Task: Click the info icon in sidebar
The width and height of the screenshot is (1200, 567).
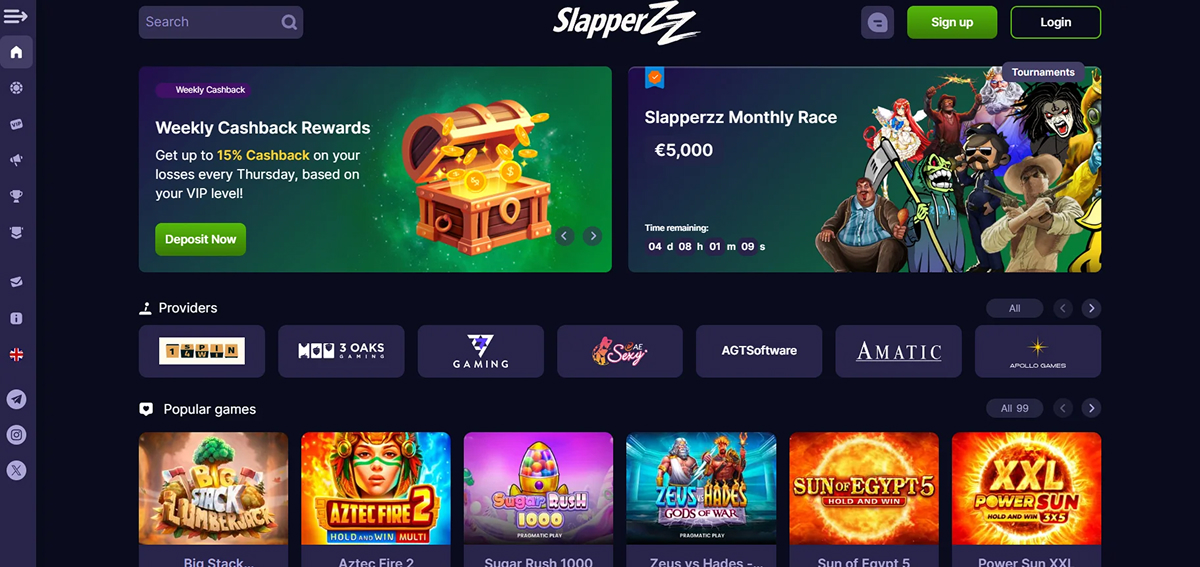Action: (16, 318)
